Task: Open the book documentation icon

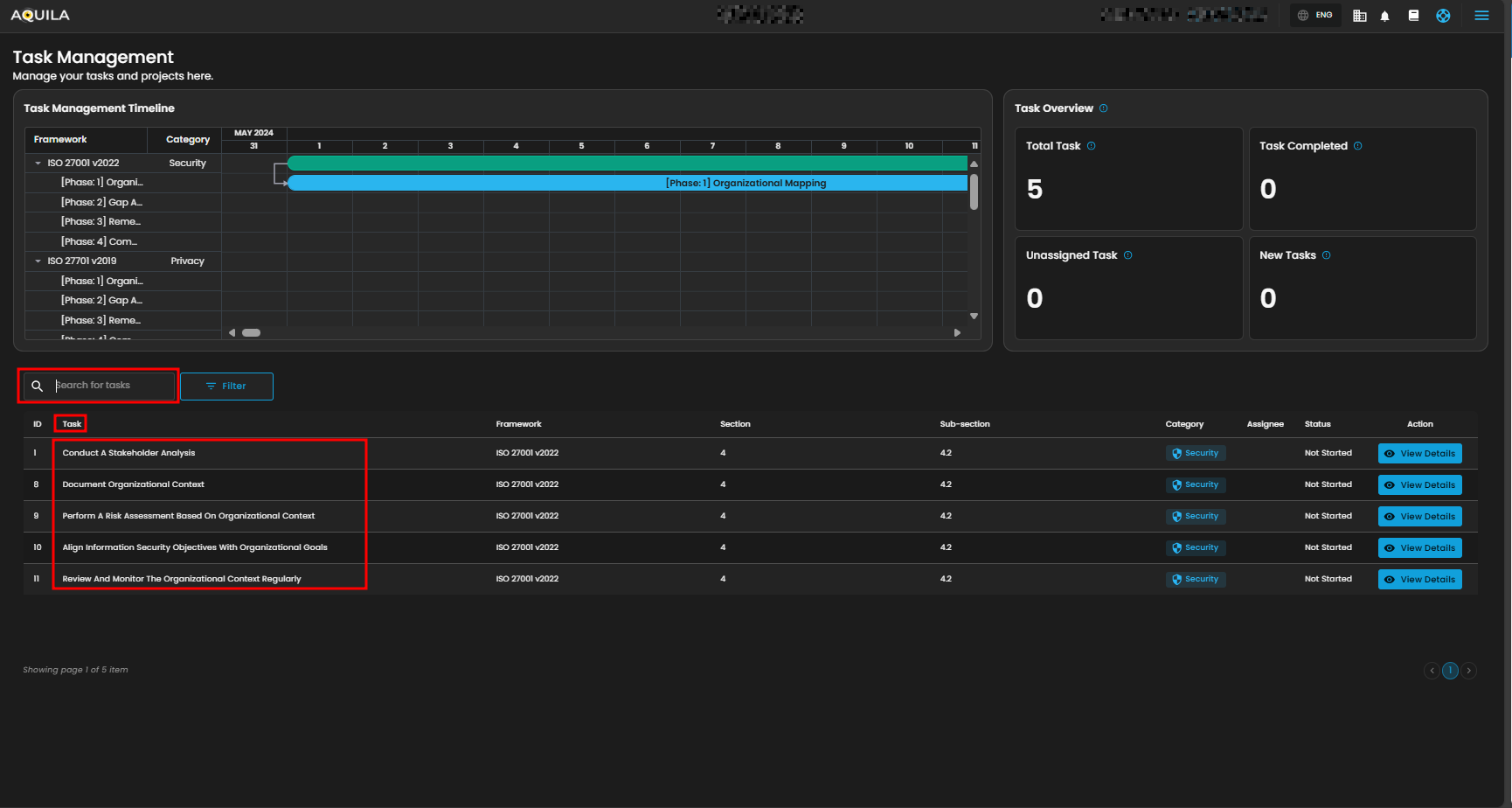Action: click(x=1413, y=16)
